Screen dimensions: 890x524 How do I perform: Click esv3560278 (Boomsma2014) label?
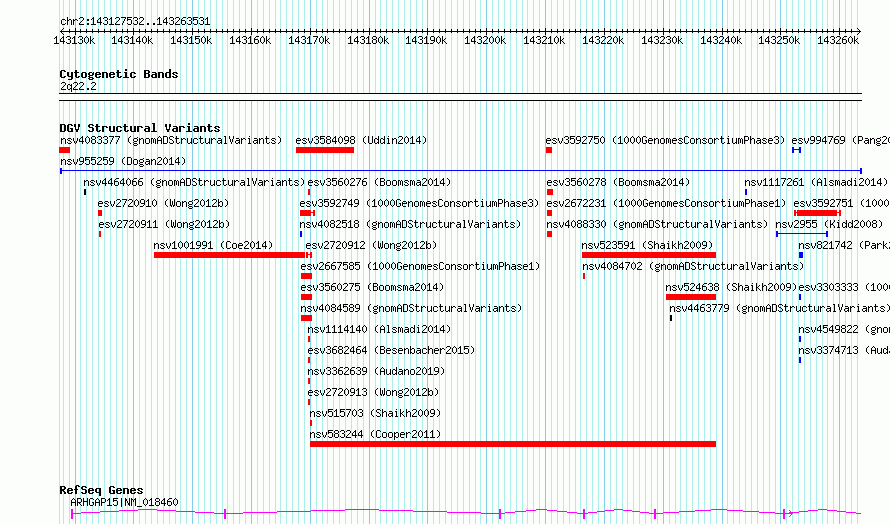(x=618, y=182)
